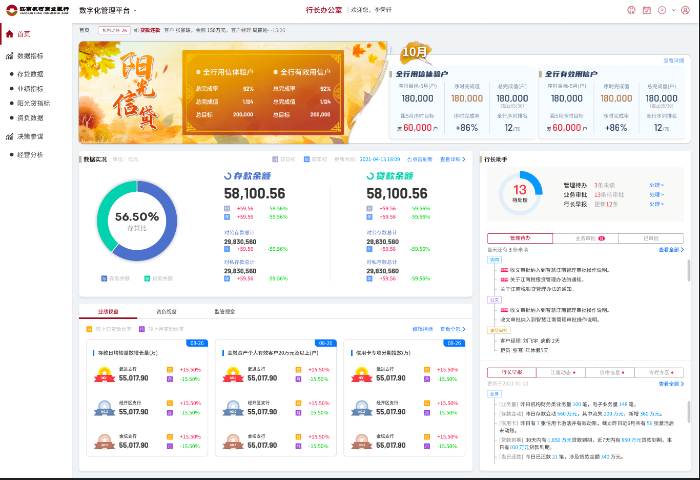
Task: Expand the 数据指标 sidebar group
Action: (30, 56)
